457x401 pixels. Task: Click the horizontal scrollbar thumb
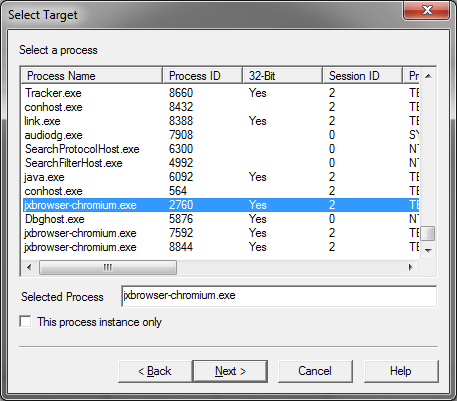click(x=108, y=267)
